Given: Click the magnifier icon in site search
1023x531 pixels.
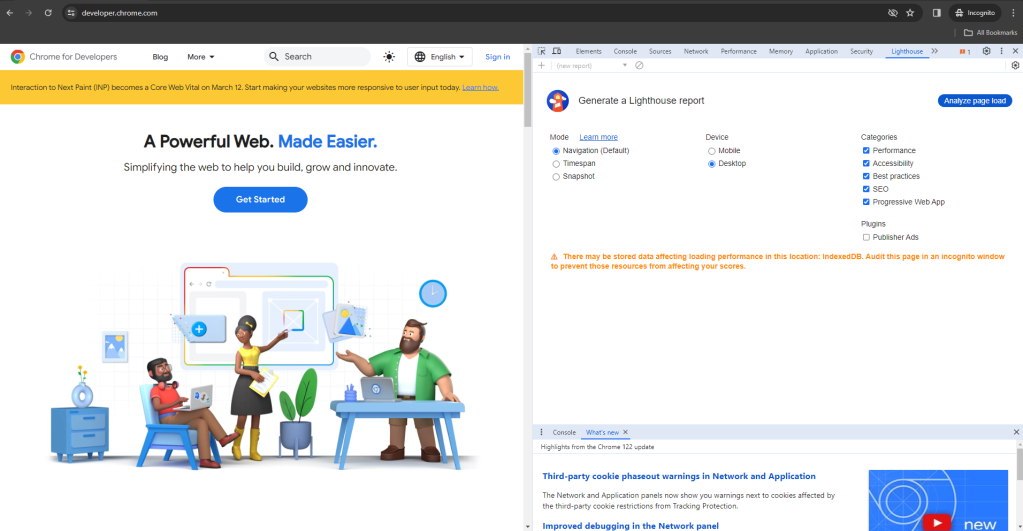Looking at the screenshot, I should (274, 57).
